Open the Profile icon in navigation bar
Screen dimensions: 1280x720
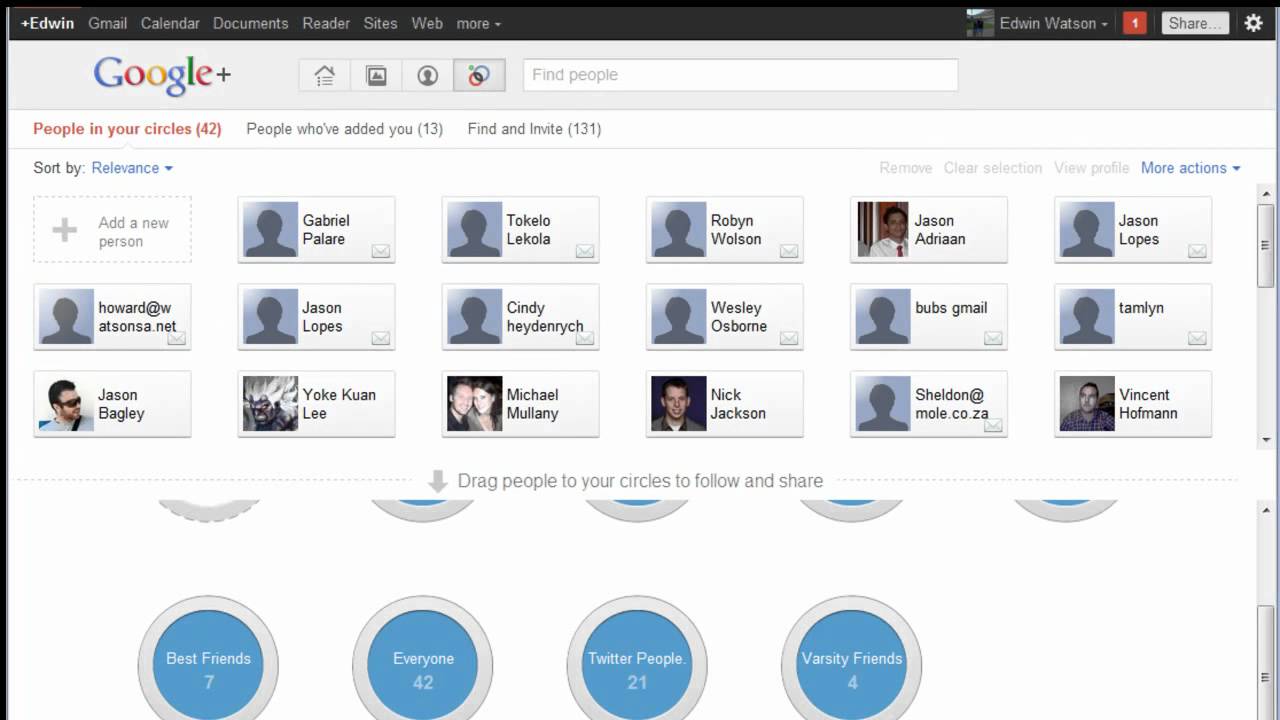(428, 75)
